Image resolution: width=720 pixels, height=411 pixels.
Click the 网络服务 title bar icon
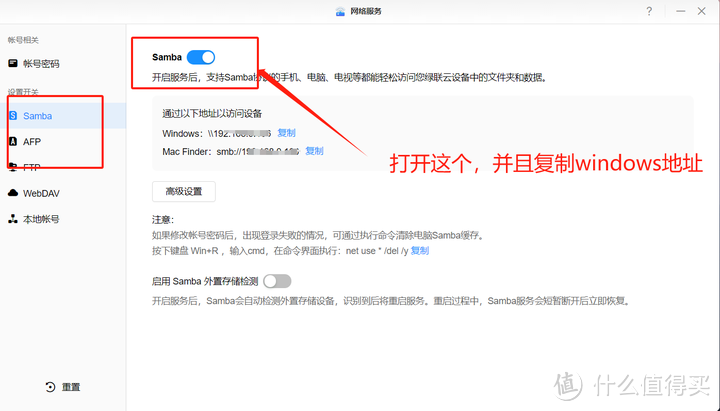(340, 11)
